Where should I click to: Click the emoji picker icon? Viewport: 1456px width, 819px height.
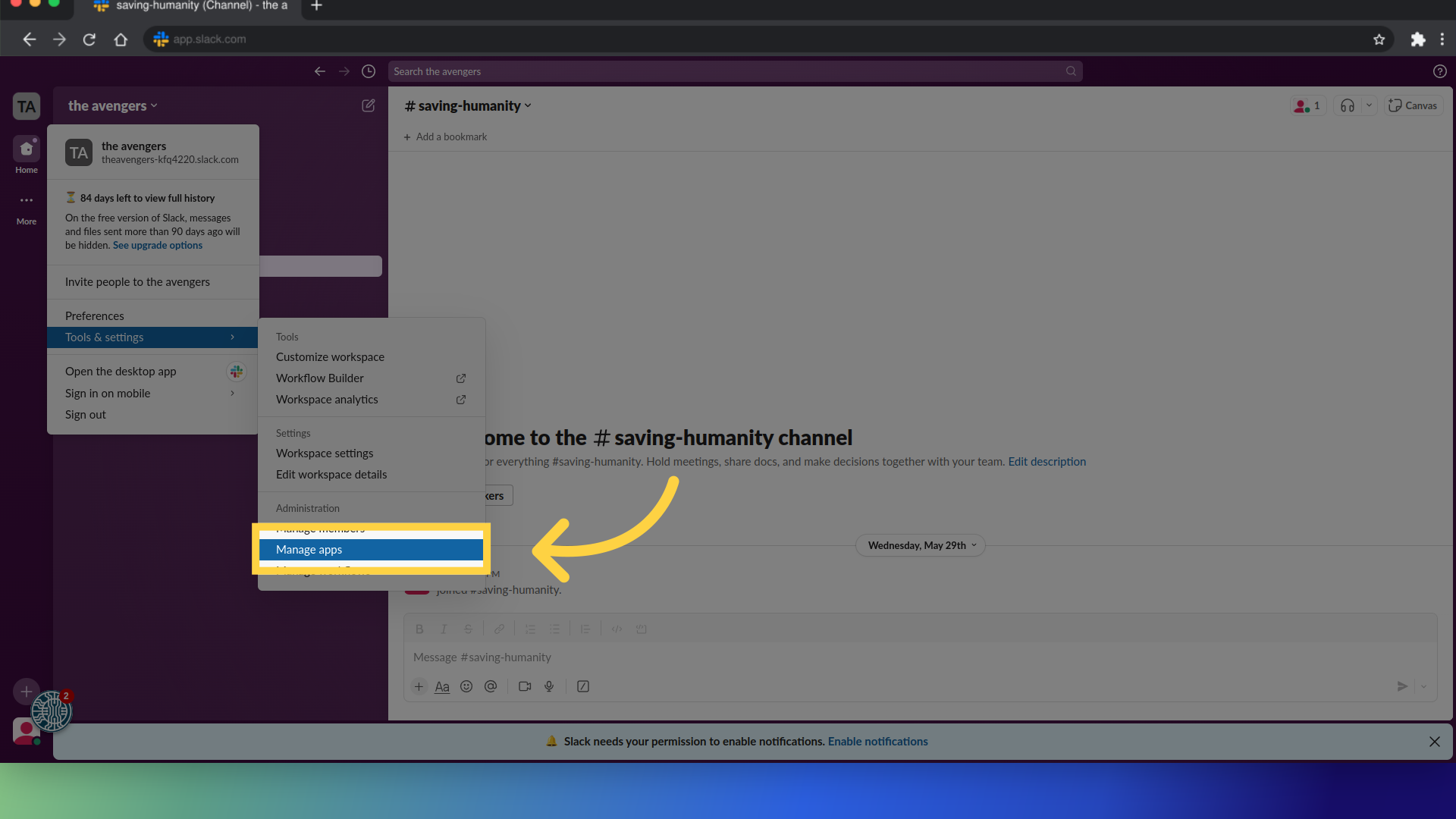[x=466, y=686]
